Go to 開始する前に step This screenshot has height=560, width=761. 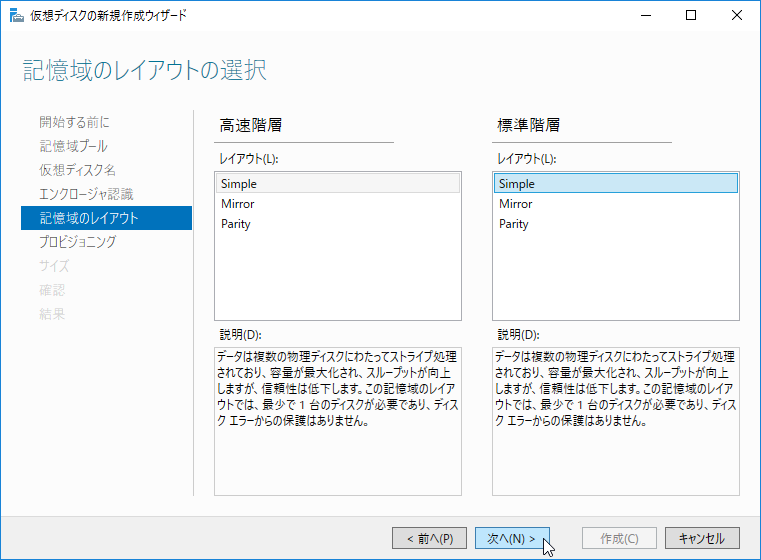tap(74, 122)
